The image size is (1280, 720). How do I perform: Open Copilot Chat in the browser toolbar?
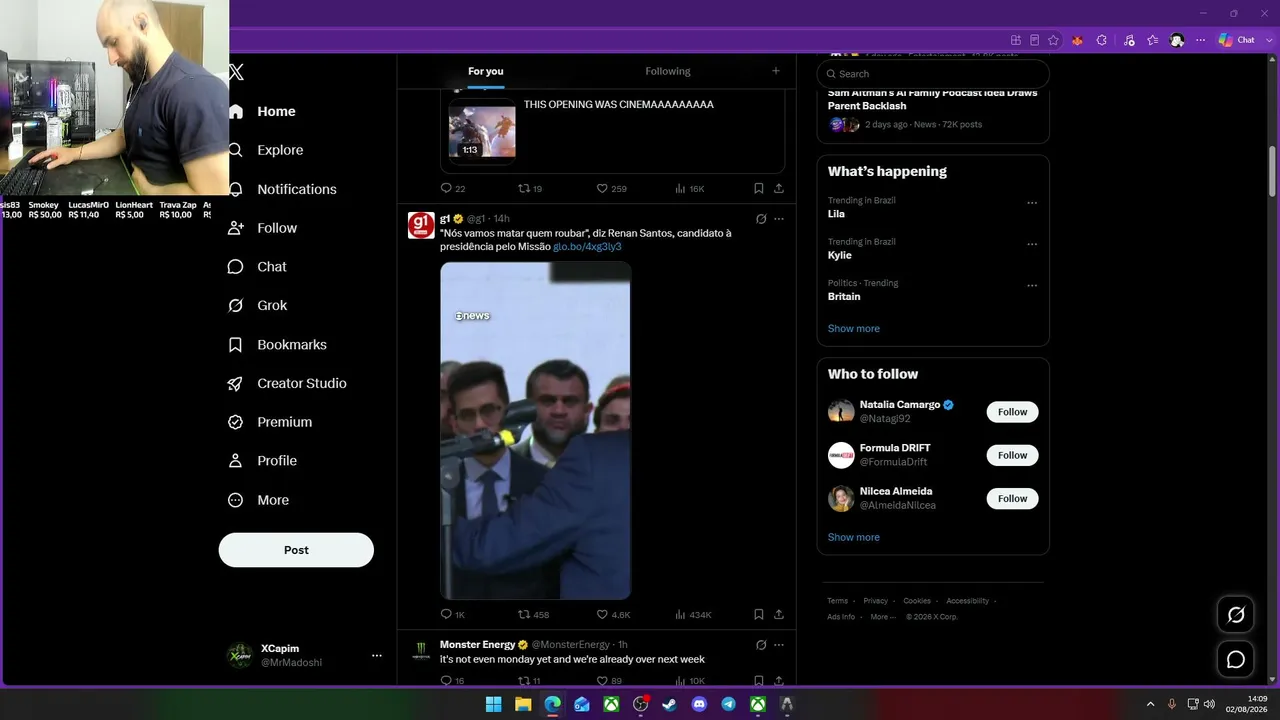[x=1237, y=40]
